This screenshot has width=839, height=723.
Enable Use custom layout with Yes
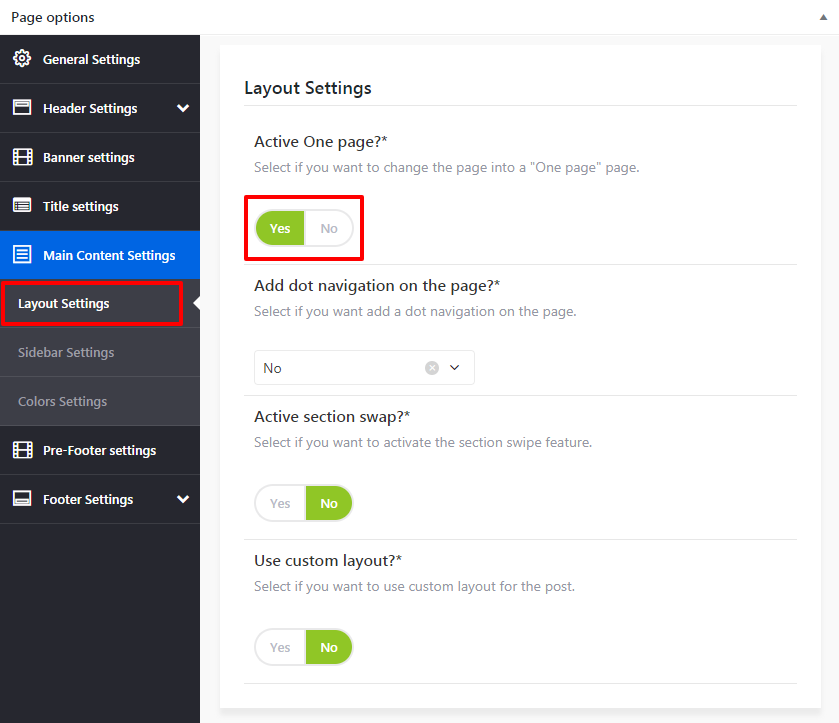pyautogui.click(x=280, y=647)
